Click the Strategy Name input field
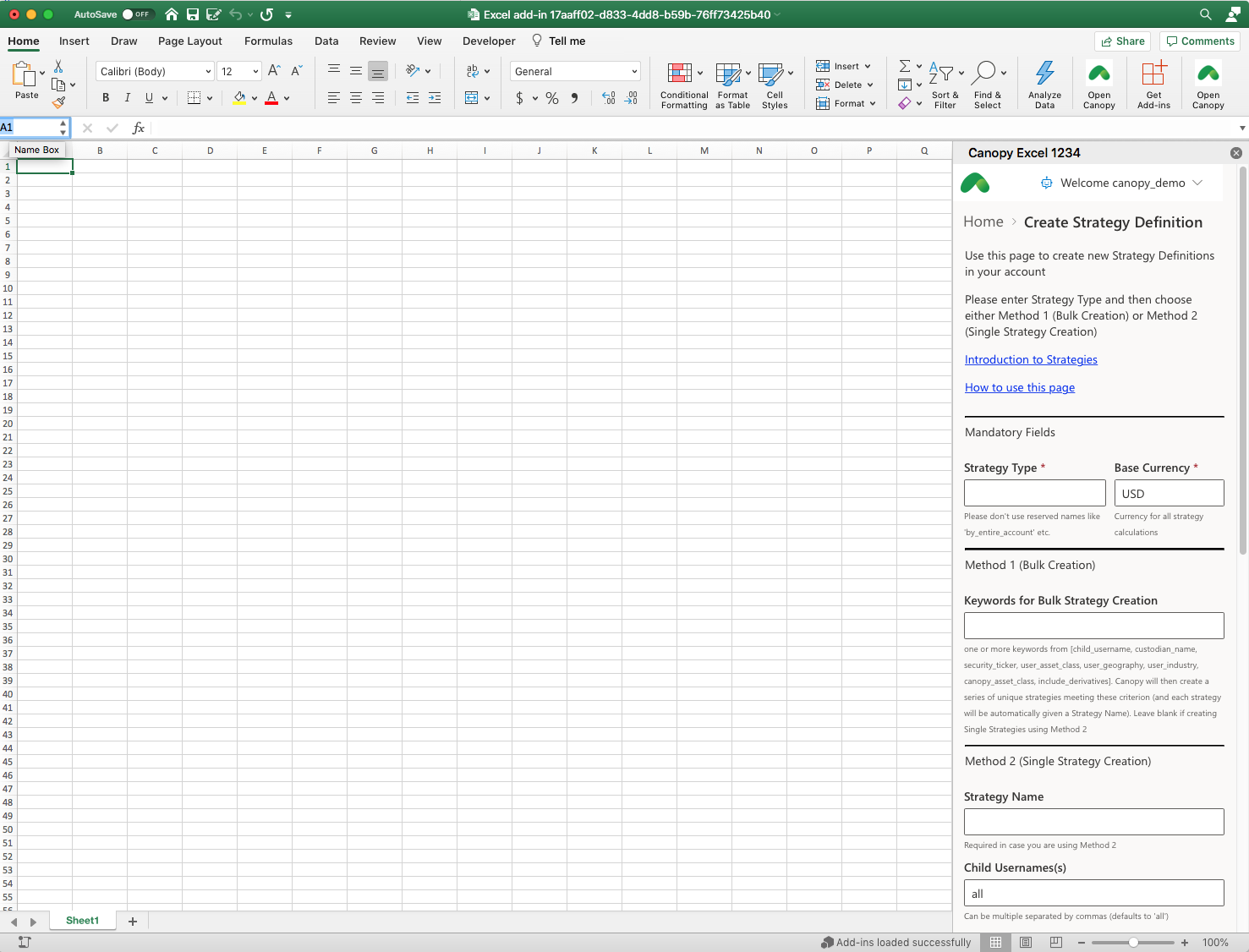This screenshot has width=1249, height=952. (1094, 822)
